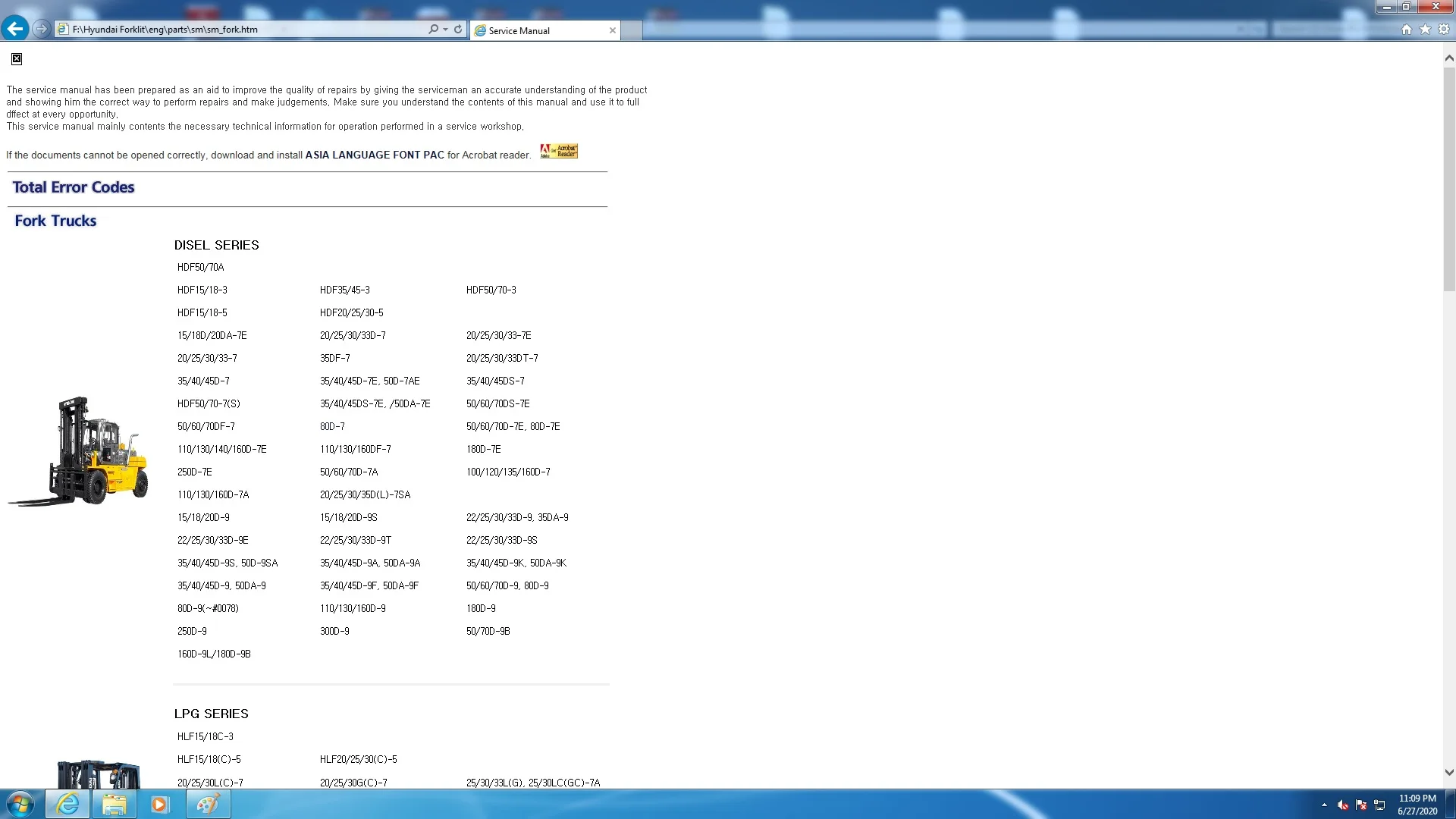Image resolution: width=1456 pixels, height=819 pixels.
Task: Open the 50/60/70D-9, 80D-9 link
Action: (x=507, y=585)
